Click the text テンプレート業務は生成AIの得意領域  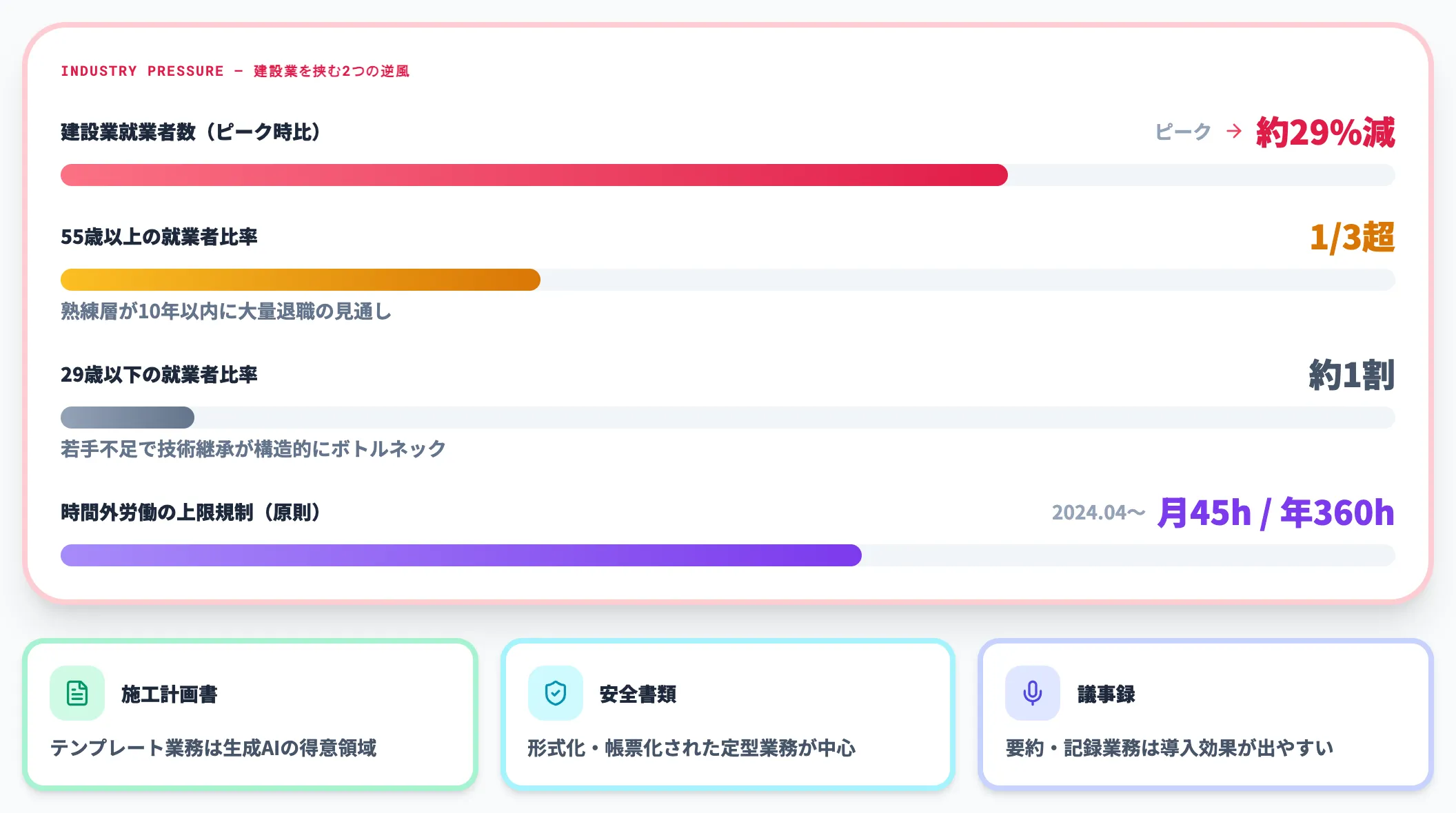pos(213,748)
